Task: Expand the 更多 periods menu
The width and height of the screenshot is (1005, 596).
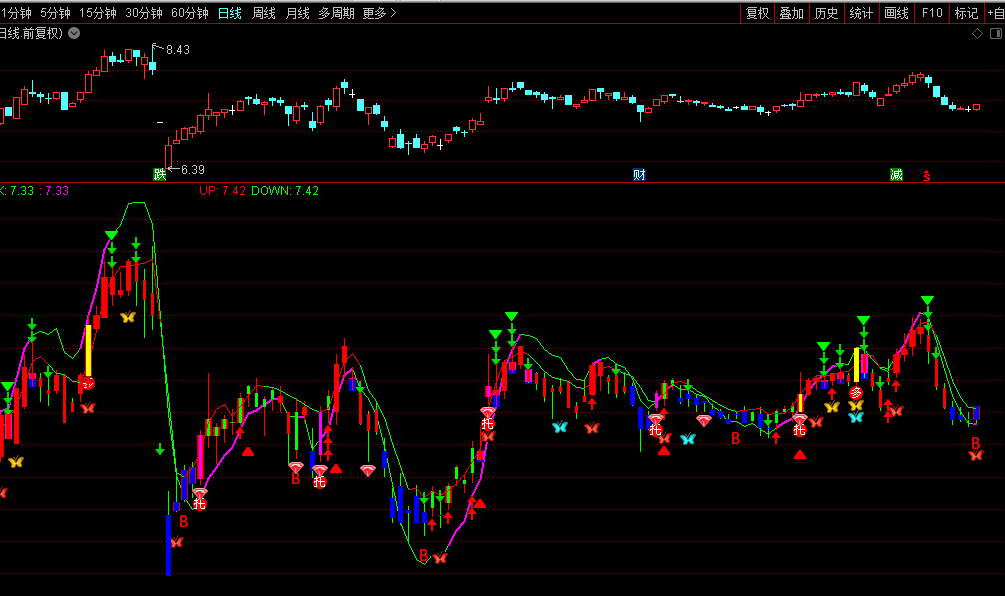Action: (x=379, y=13)
